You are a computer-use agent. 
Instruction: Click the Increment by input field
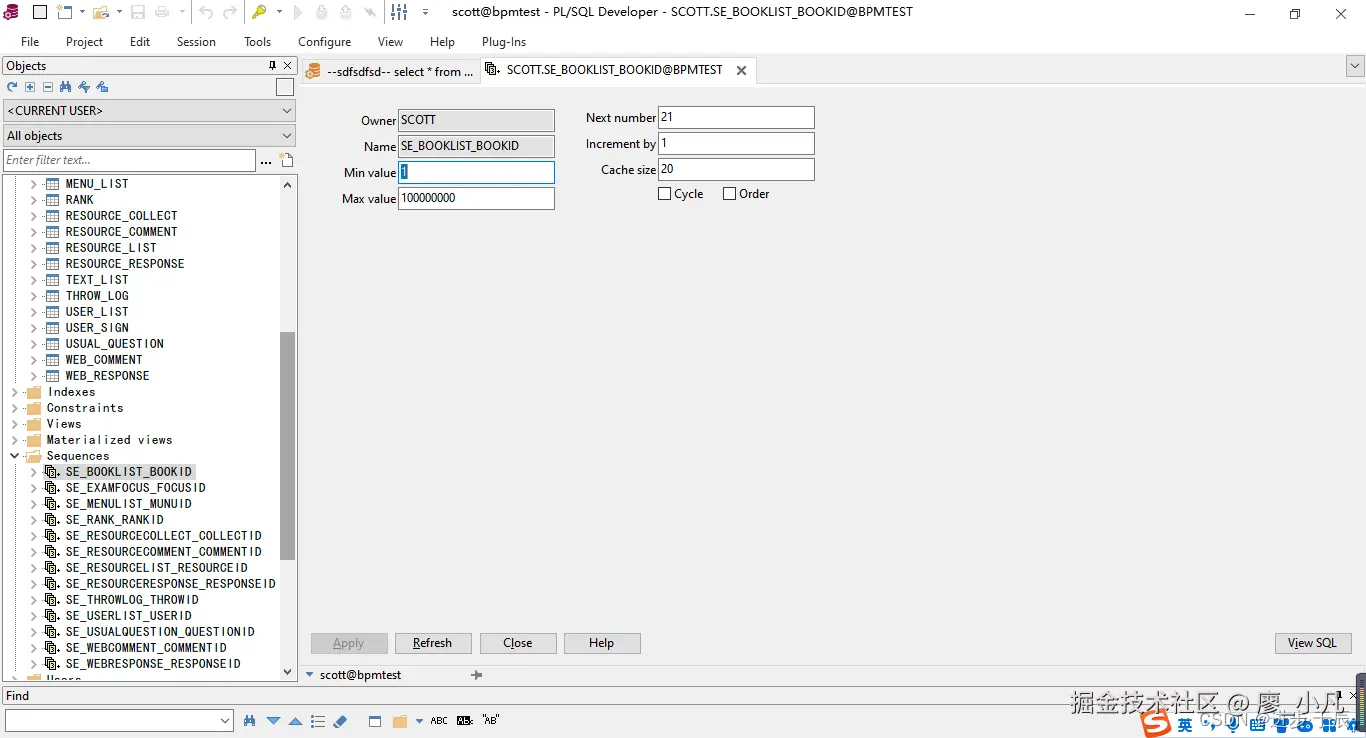pyautogui.click(x=736, y=143)
